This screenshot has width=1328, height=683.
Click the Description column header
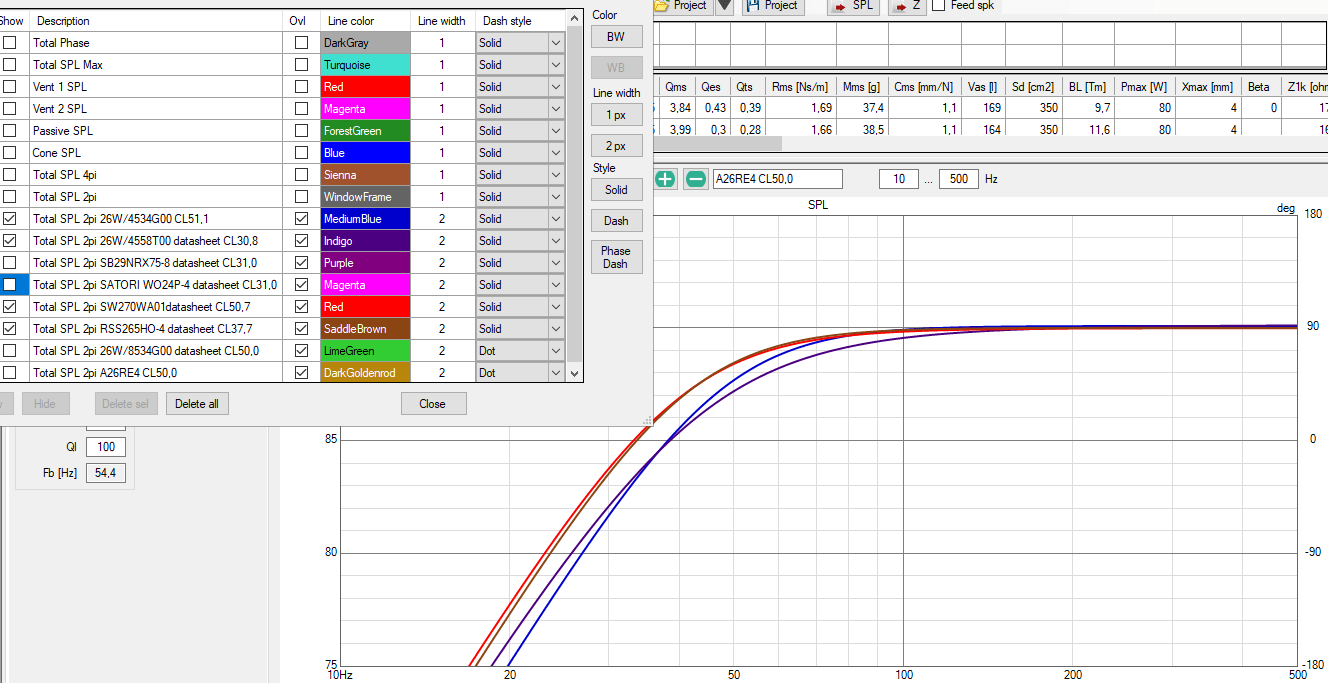tap(155, 21)
